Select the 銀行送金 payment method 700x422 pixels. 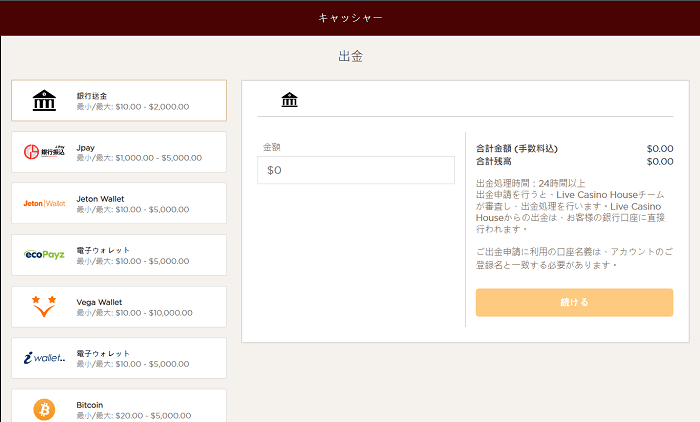click(x=119, y=100)
